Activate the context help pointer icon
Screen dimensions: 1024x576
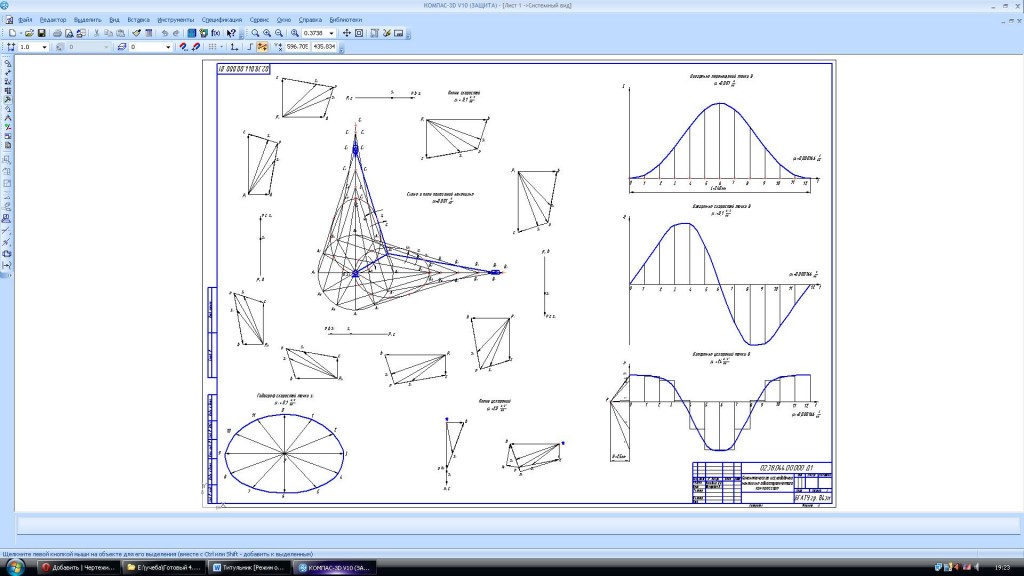(231, 33)
